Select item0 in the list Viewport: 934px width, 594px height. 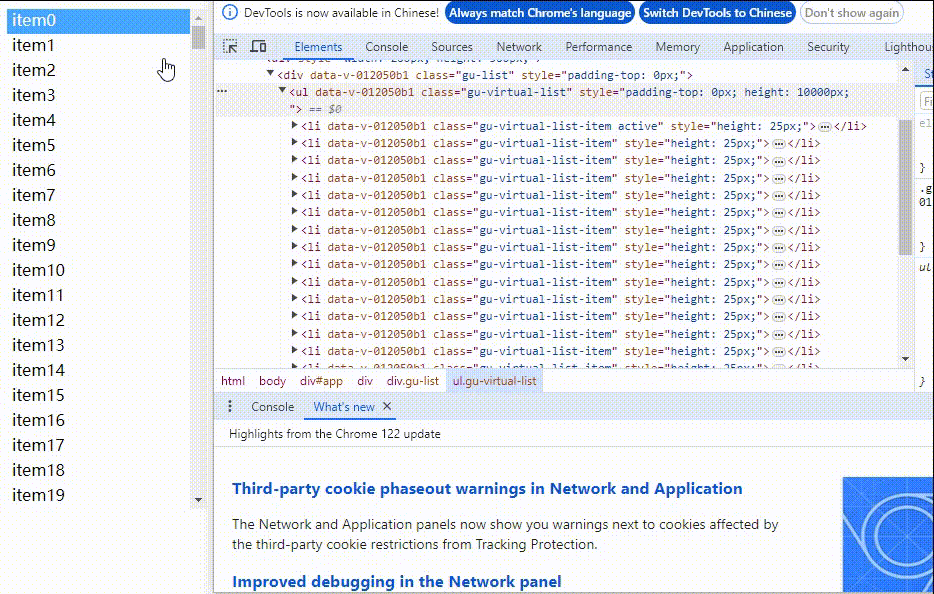click(98, 20)
